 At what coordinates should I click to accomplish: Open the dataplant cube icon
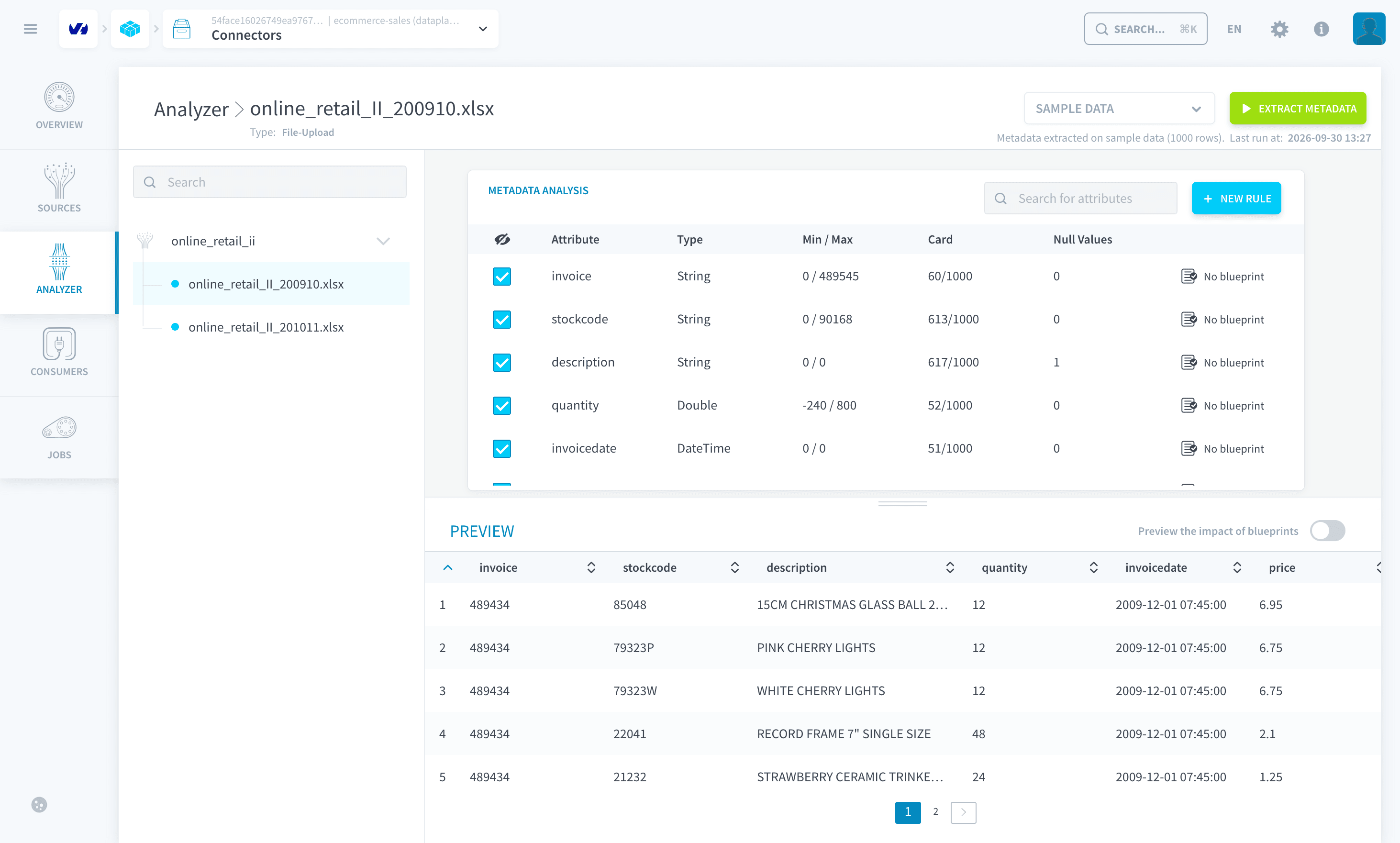coord(130,29)
